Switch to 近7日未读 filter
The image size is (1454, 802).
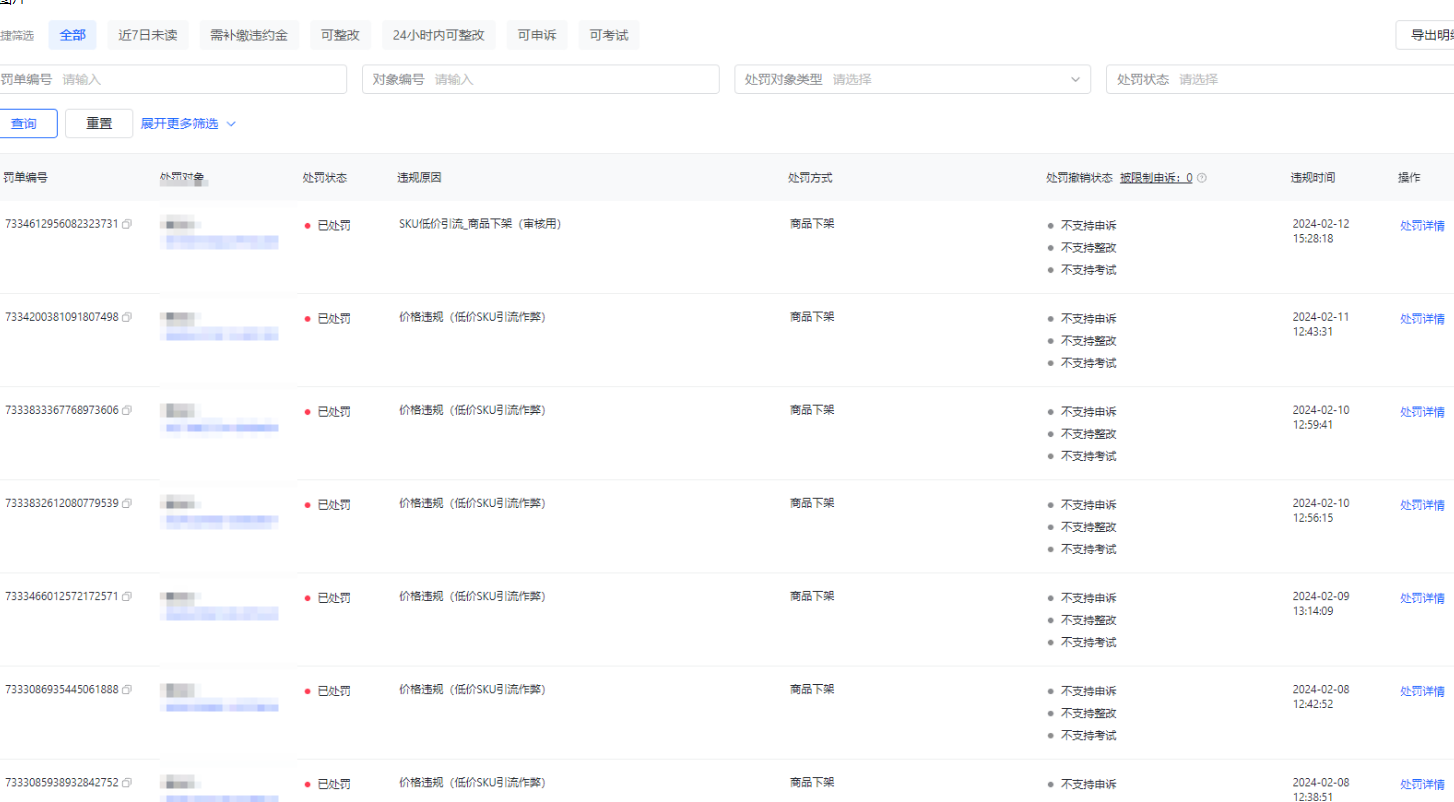[147, 35]
